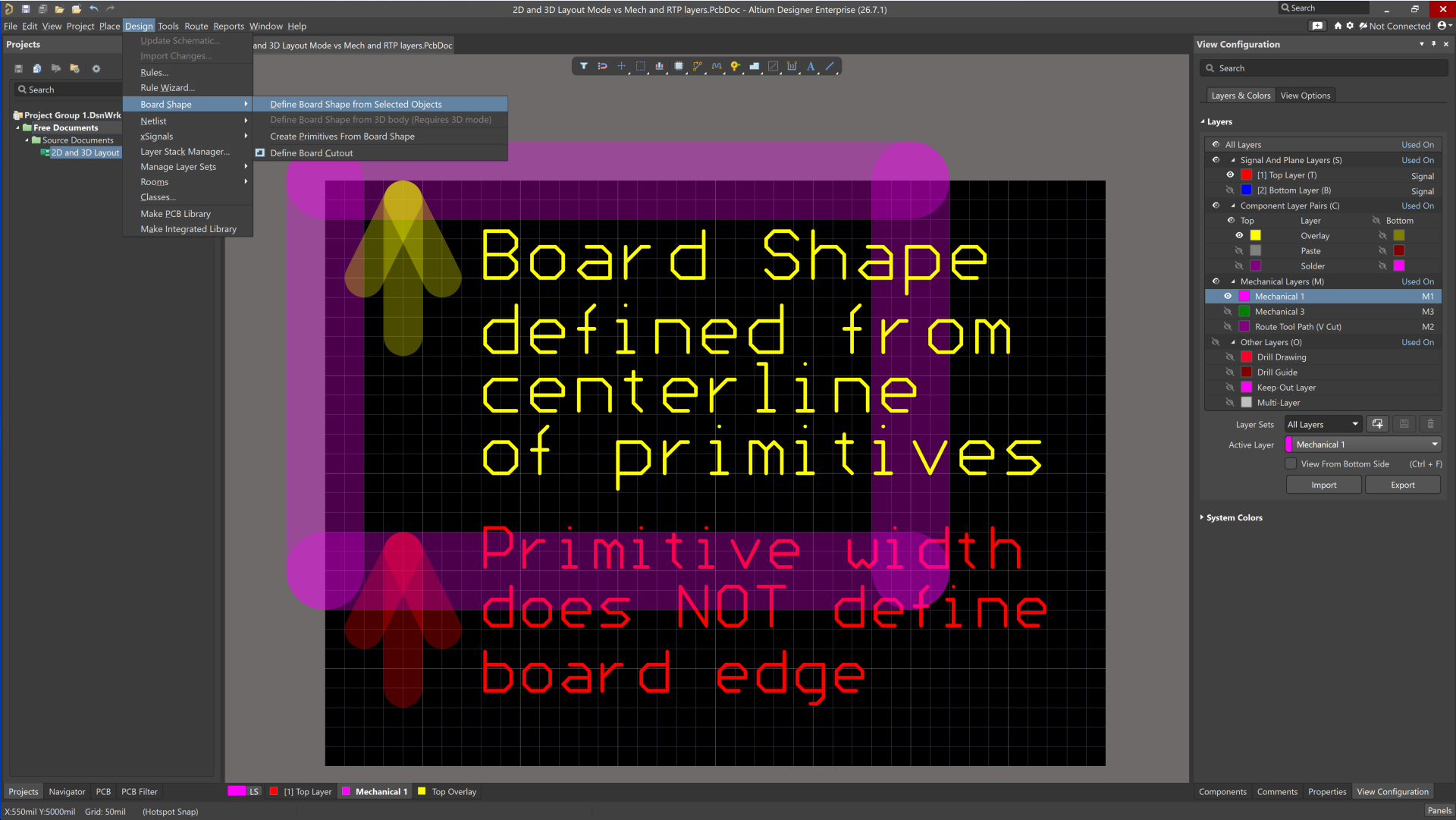The width and height of the screenshot is (1456, 820).
Task: Expand the System Colors section
Action: (1202, 517)
